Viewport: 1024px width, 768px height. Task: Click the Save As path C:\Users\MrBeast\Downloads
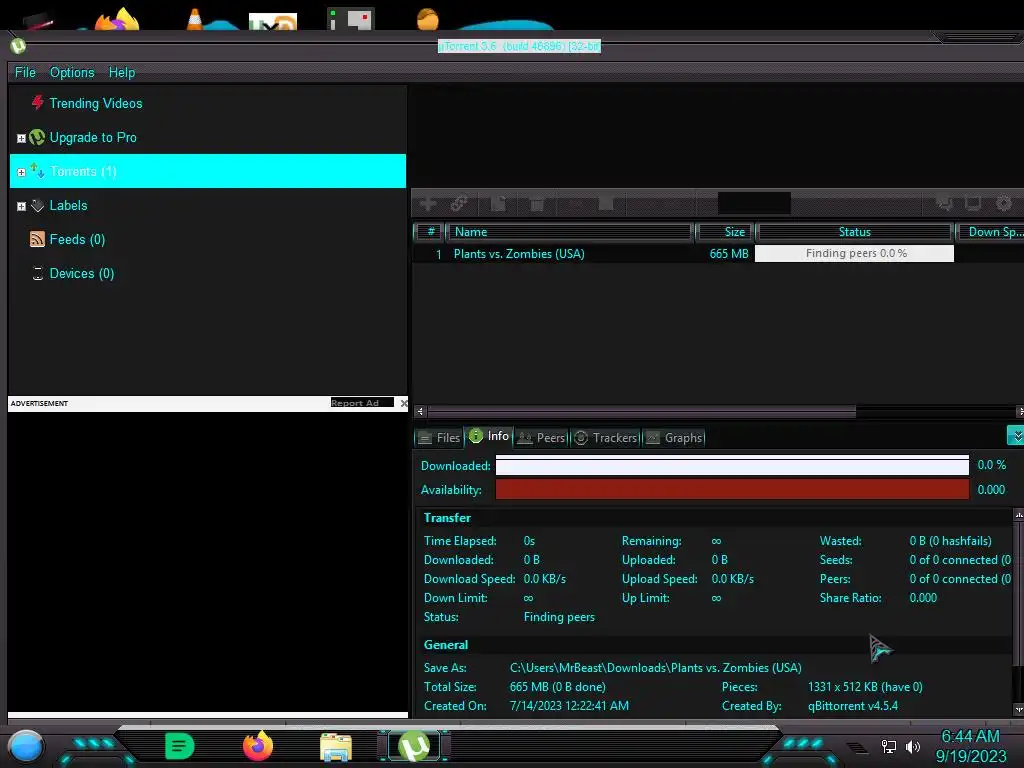[x=655, y=667]
